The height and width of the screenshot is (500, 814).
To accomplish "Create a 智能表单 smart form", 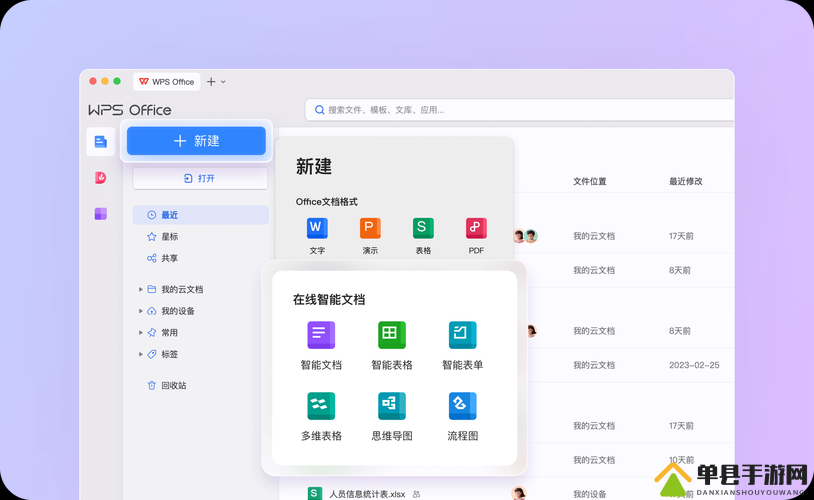I will 463,345.
